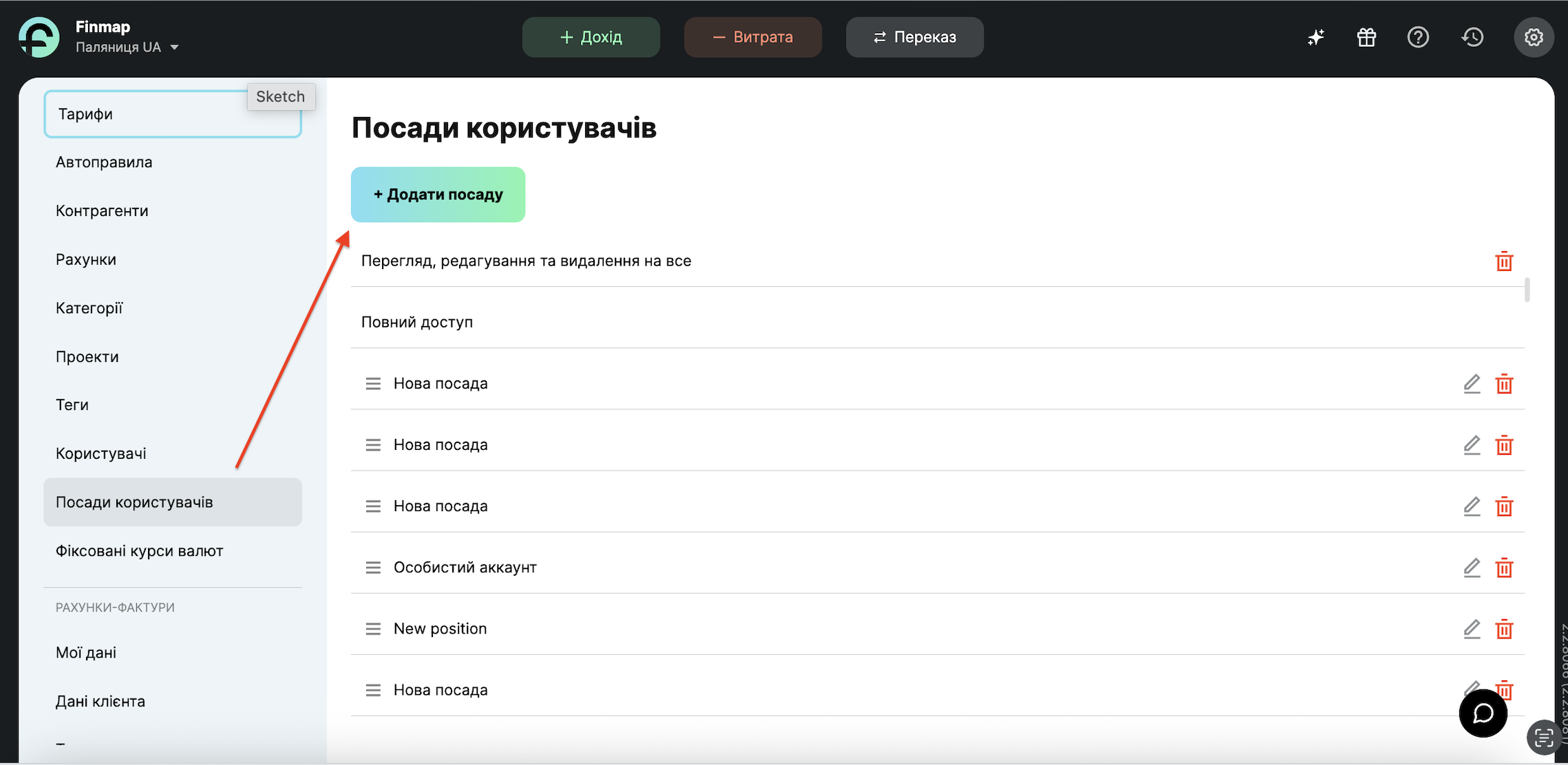Click drag handle beside 'Особистий аккаунт'
Image resolution: width=1568 pixels, height=765 pixels.
(373, 568)
